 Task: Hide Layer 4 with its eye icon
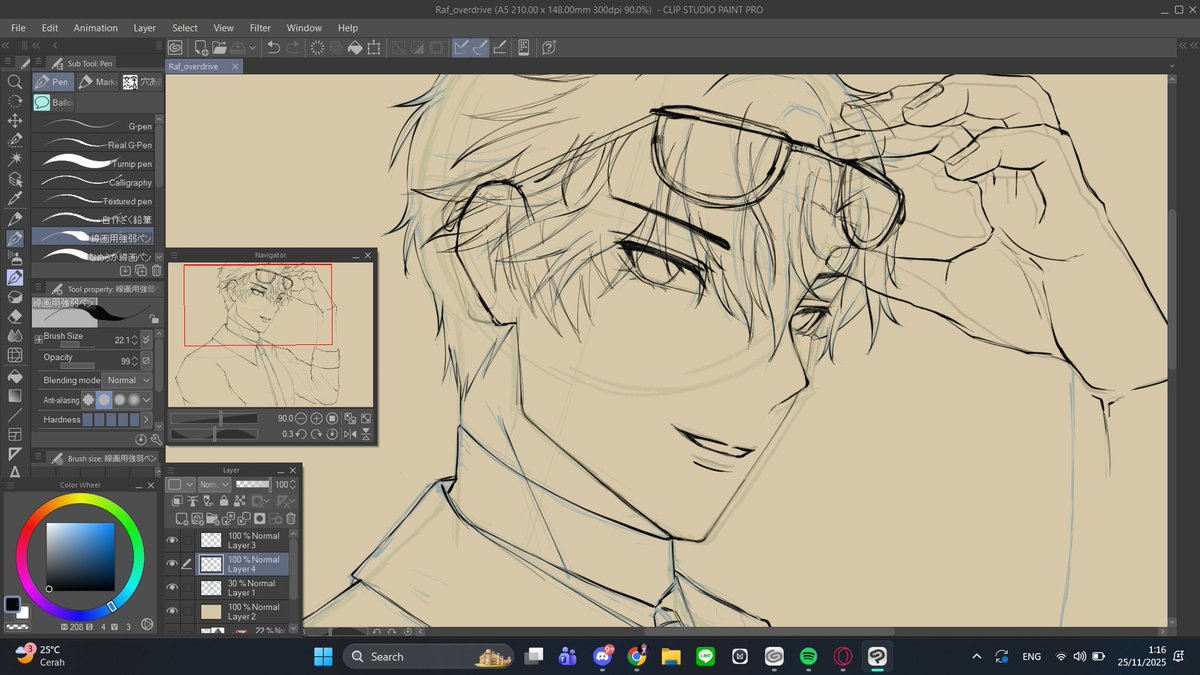[x=172, y=563]
